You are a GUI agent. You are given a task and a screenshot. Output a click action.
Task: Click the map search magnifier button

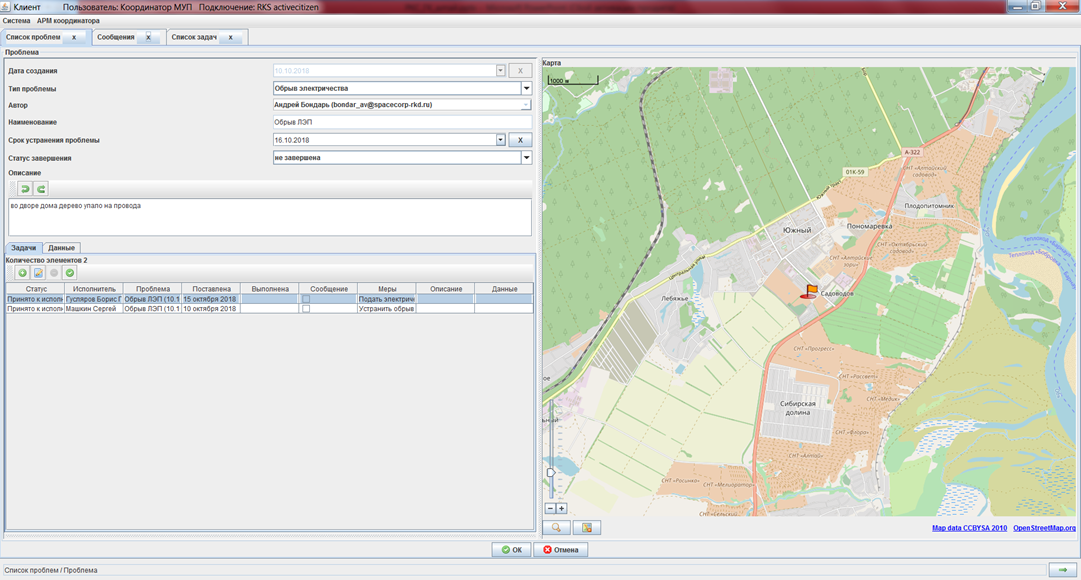[x=556, y=527]
